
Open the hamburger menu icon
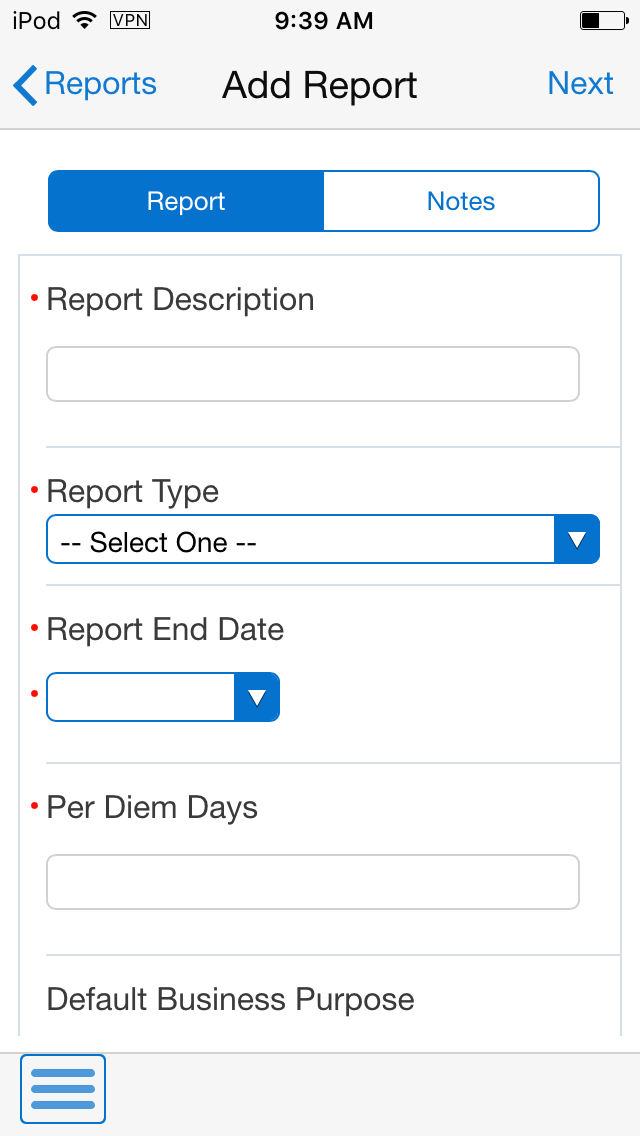(x=63, y=1089)
